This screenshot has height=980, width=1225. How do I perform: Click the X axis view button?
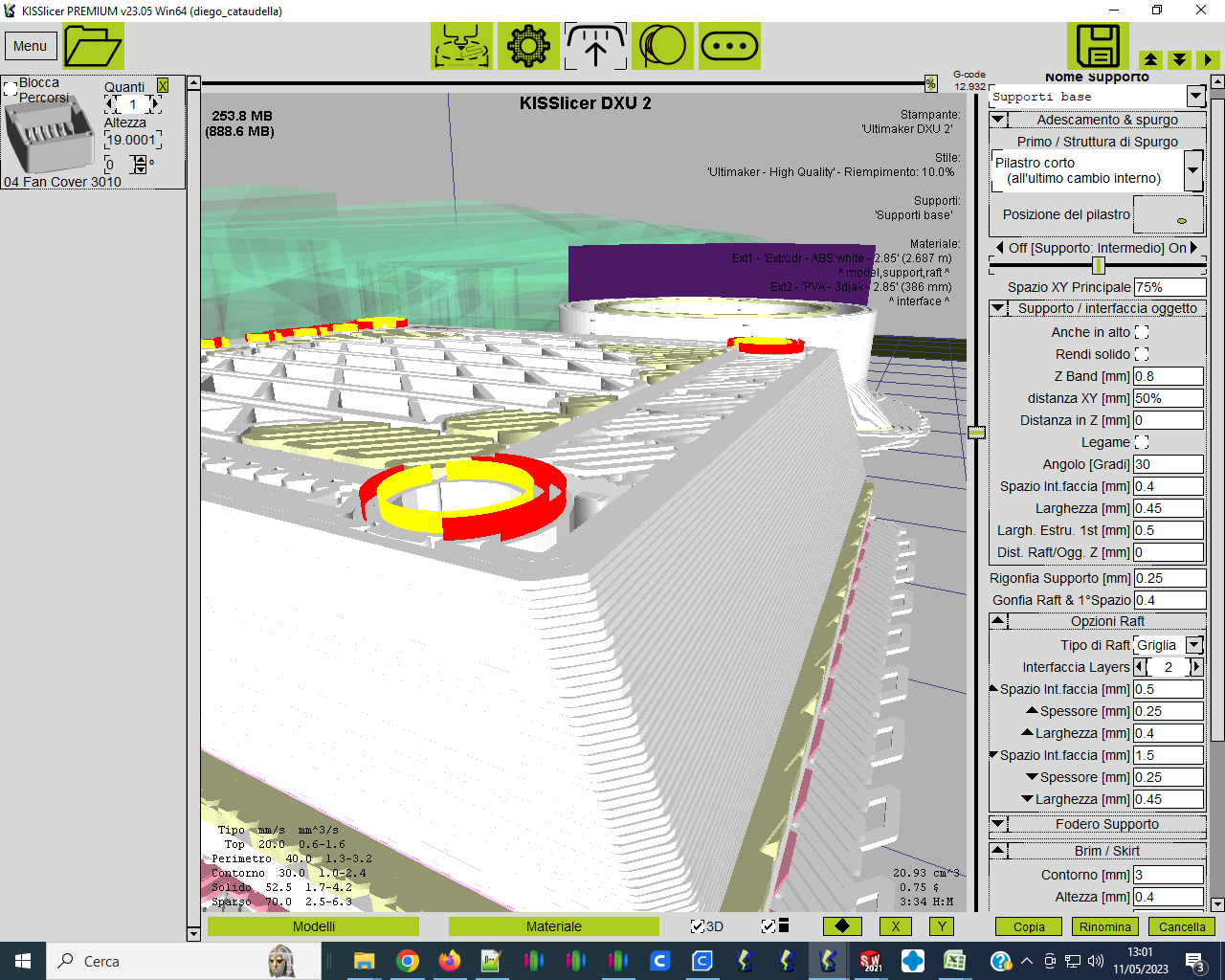pyautogui.click(x=895, y=926)
